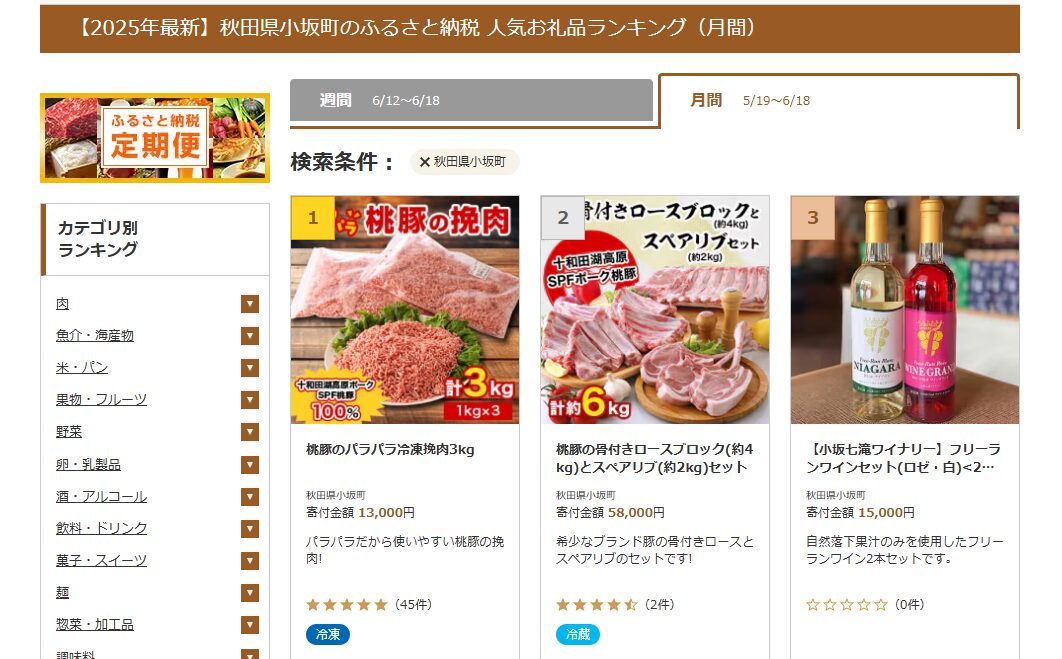1062x659 pixels.
Task: Switch to the 週間 ranking tab
Action: click(471, 100)
